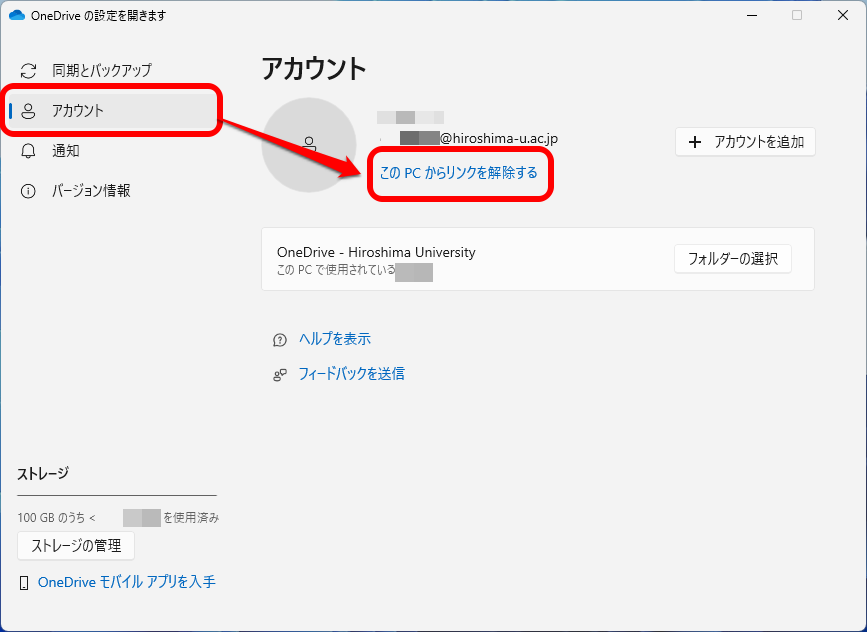
Task: Click the sync arrows icon
Action: point(28,71)
